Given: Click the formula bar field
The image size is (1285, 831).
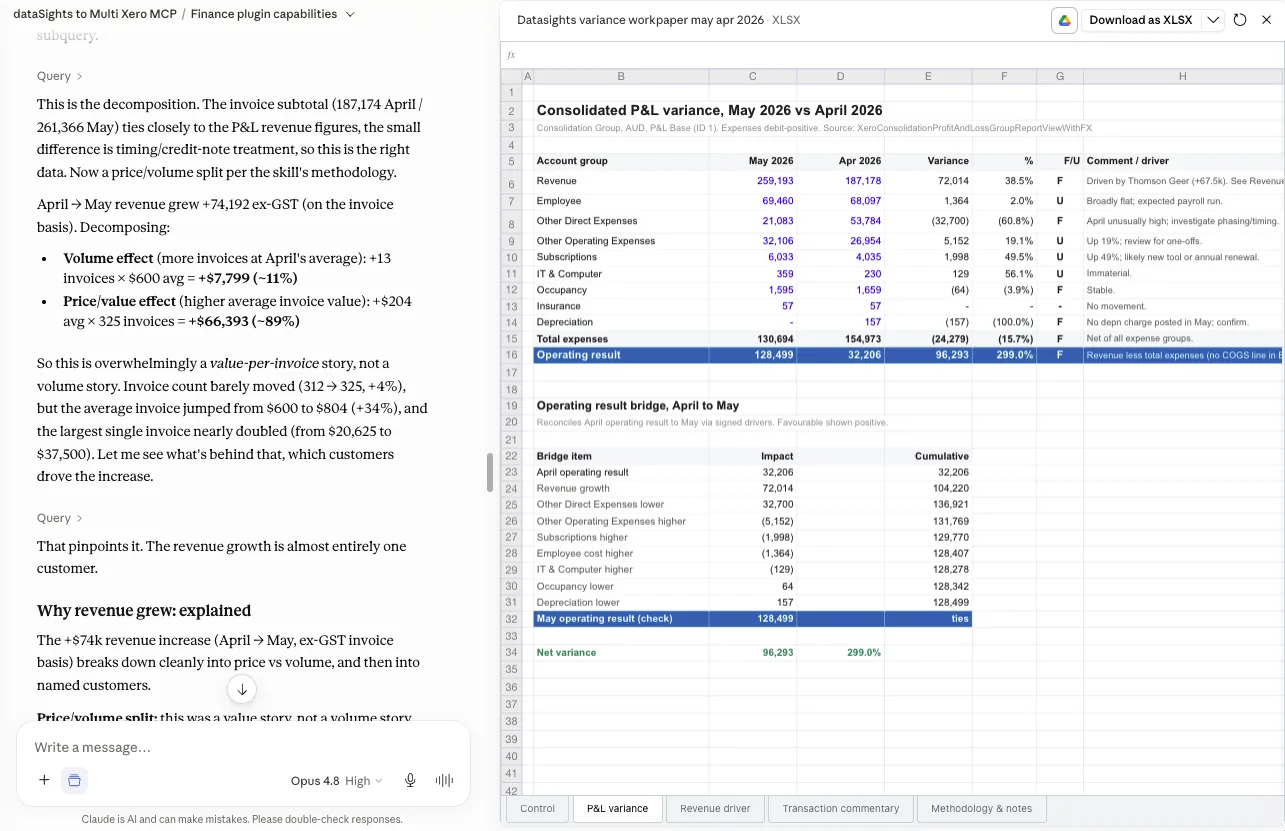Looking at the screenshot, I should (x=900, y=55).
